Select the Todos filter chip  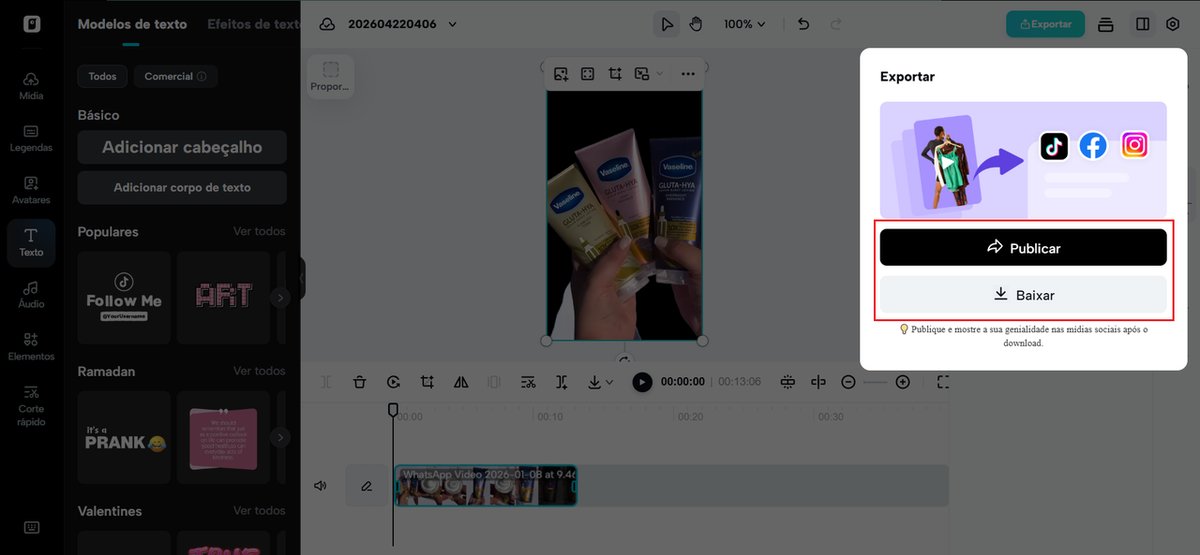coord(102,76)
